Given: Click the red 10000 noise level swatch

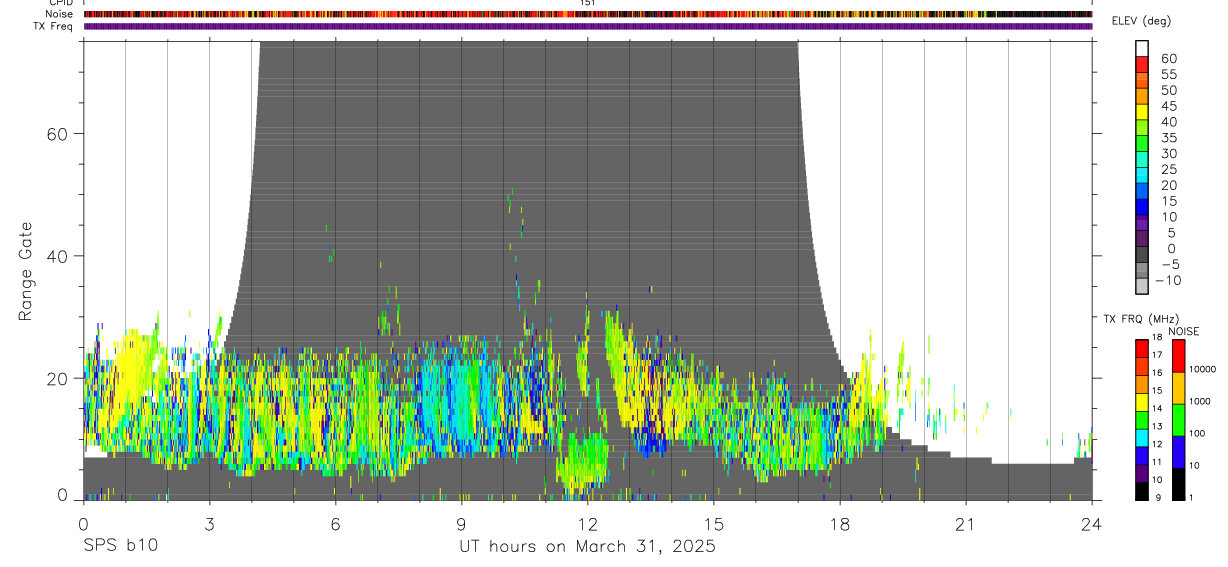Looking at the screenshot, I should 1178,356.
